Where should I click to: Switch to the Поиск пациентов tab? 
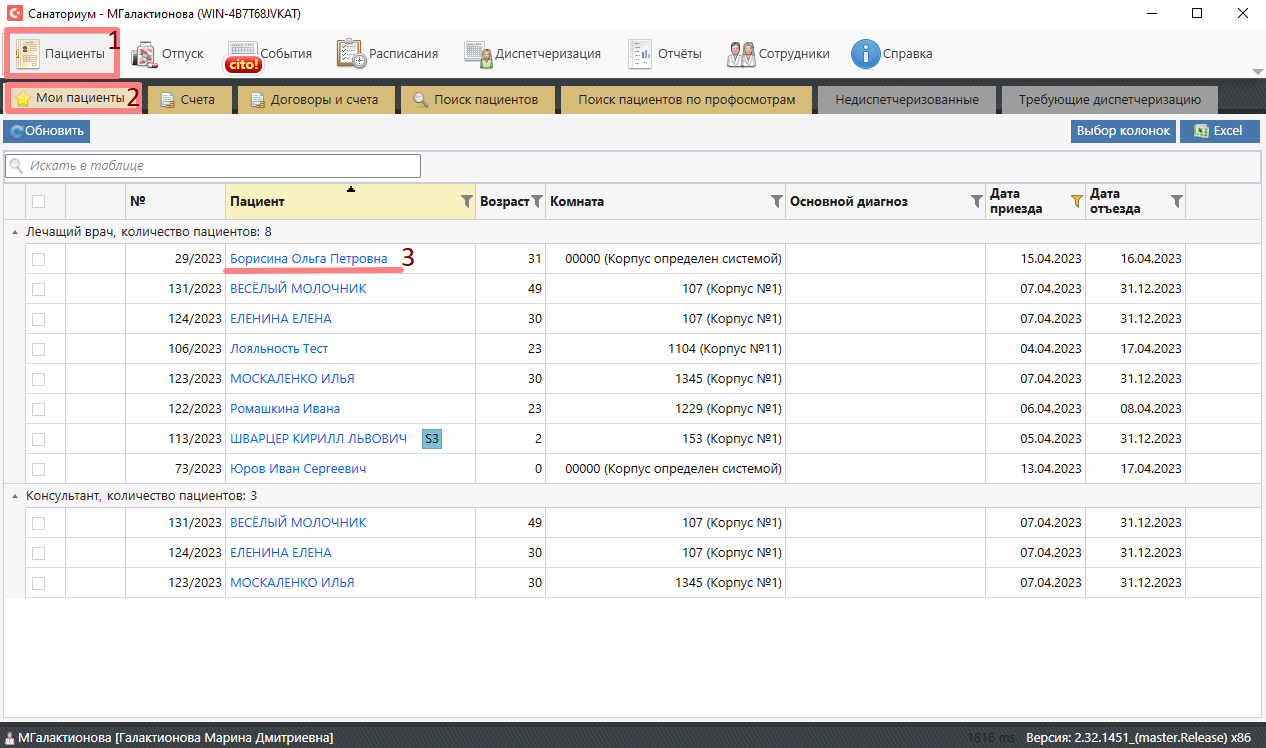(x=476, y=100)
